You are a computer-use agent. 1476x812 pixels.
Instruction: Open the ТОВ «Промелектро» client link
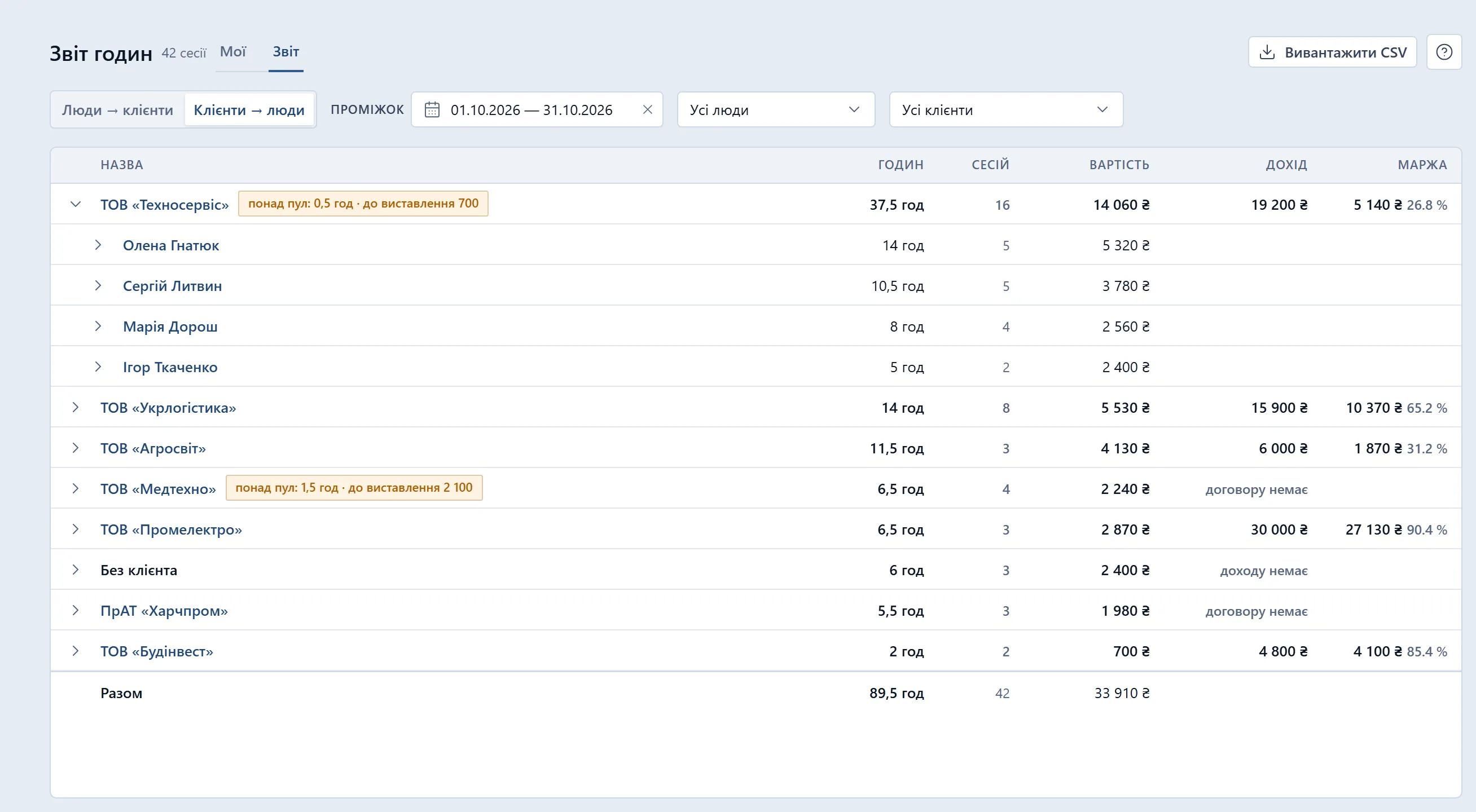172,529
